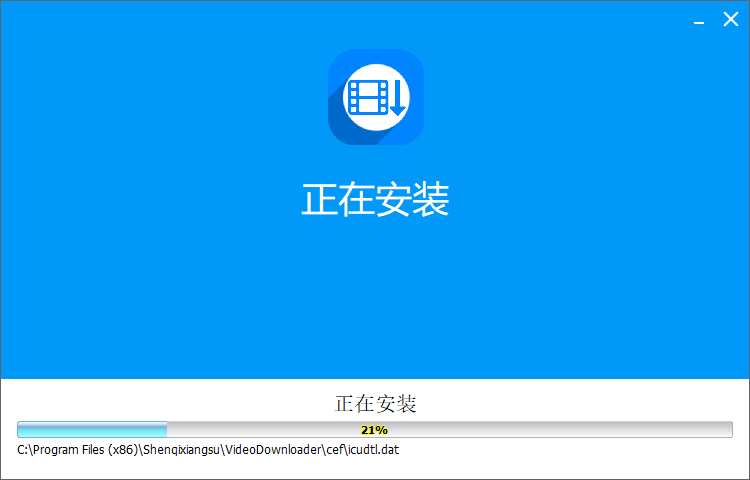750x480 pixels.
Task: Click the video downloader app logo
Action: (375, 97)
